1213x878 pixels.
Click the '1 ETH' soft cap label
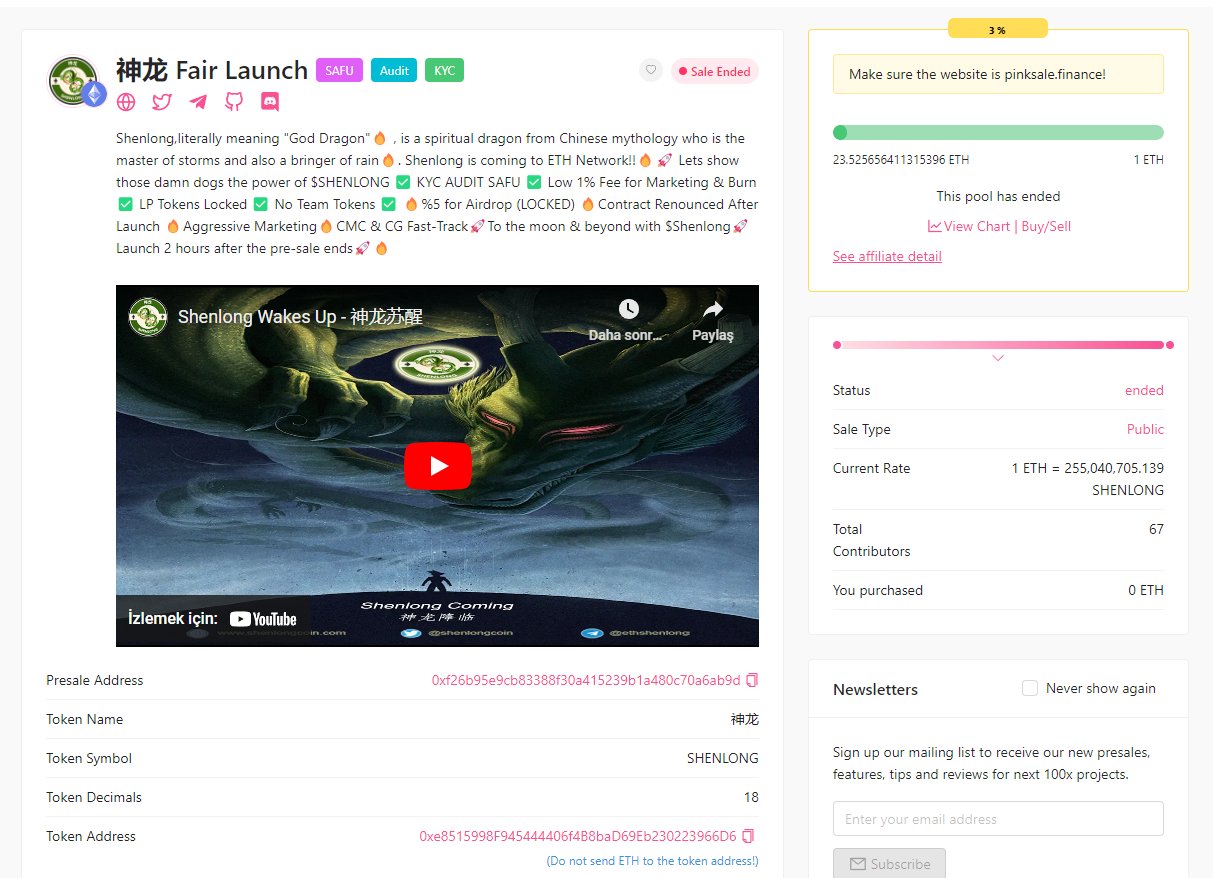click(x=1148, y=160)
